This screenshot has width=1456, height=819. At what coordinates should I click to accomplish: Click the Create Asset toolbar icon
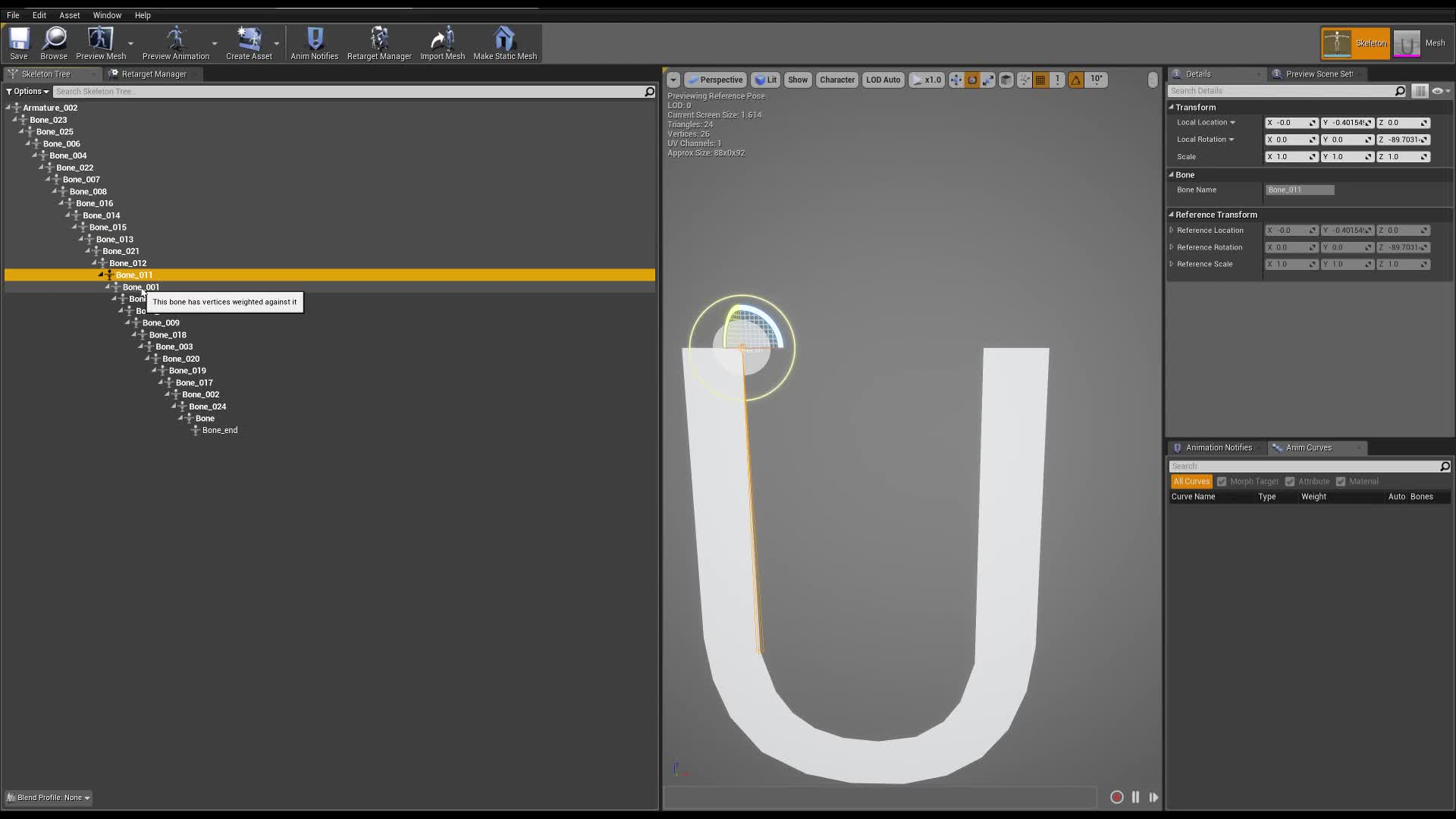click(249, 43)
